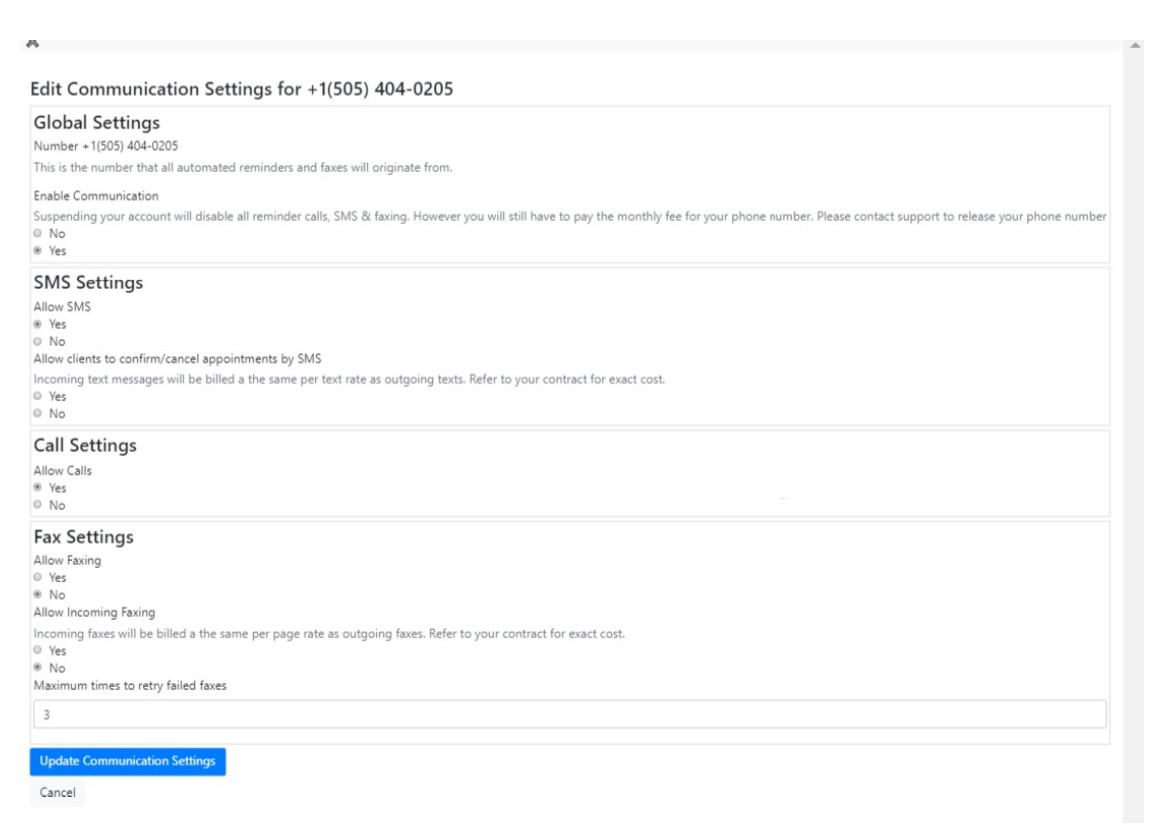Image resolution: width=1163 pixels, height=837 pixels.
Task: Select No for Enable Communication
Action: pos(38,233)
